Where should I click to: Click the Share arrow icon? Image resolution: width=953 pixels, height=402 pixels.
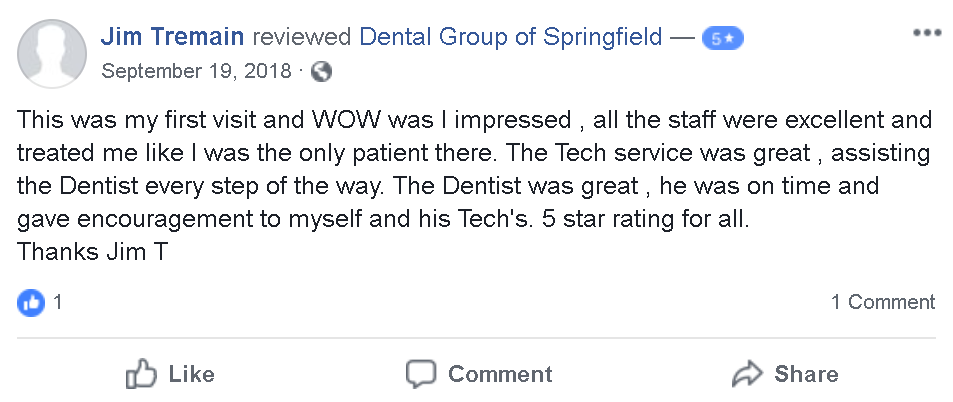746,374
